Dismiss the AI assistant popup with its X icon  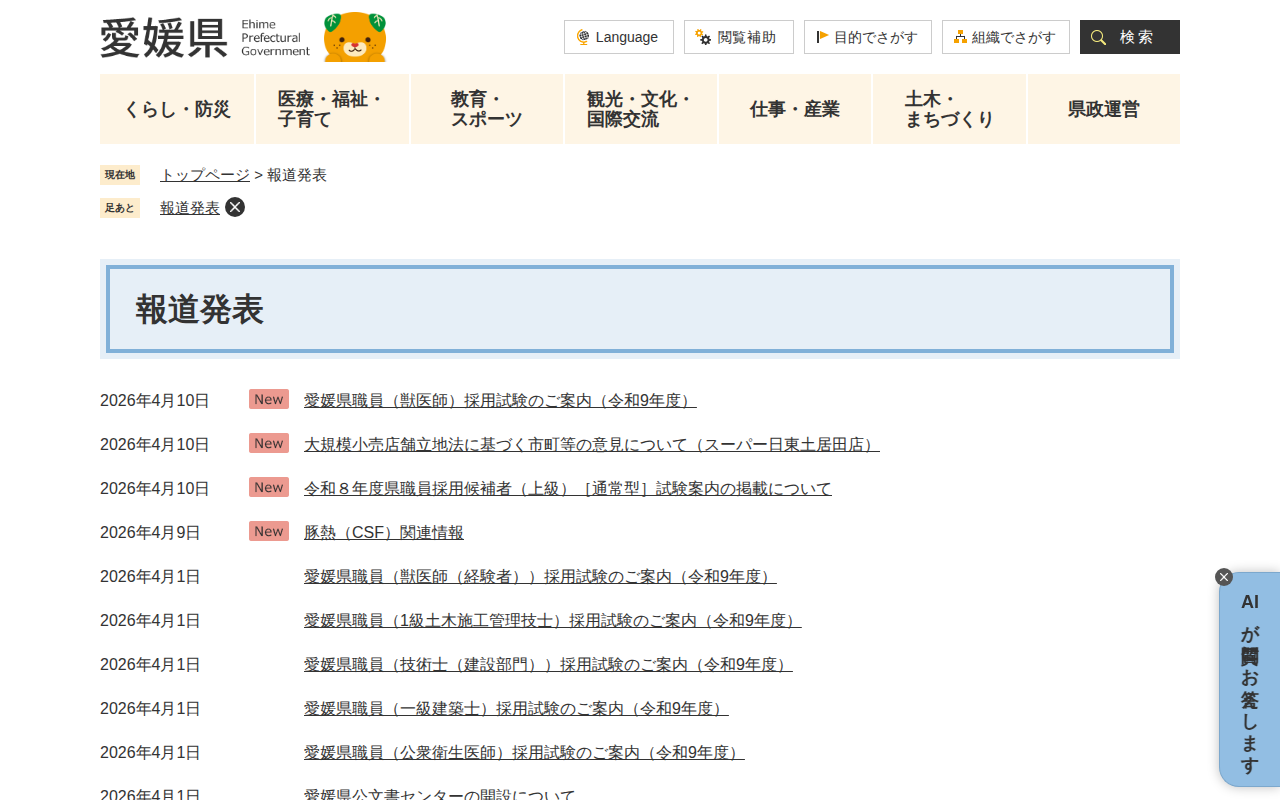coord(1223,577)
